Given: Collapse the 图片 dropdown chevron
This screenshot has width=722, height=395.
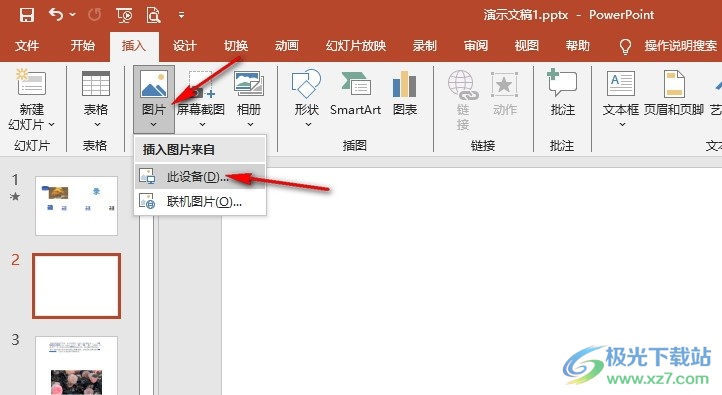Looking at the screenshot, I should (154, 124).
